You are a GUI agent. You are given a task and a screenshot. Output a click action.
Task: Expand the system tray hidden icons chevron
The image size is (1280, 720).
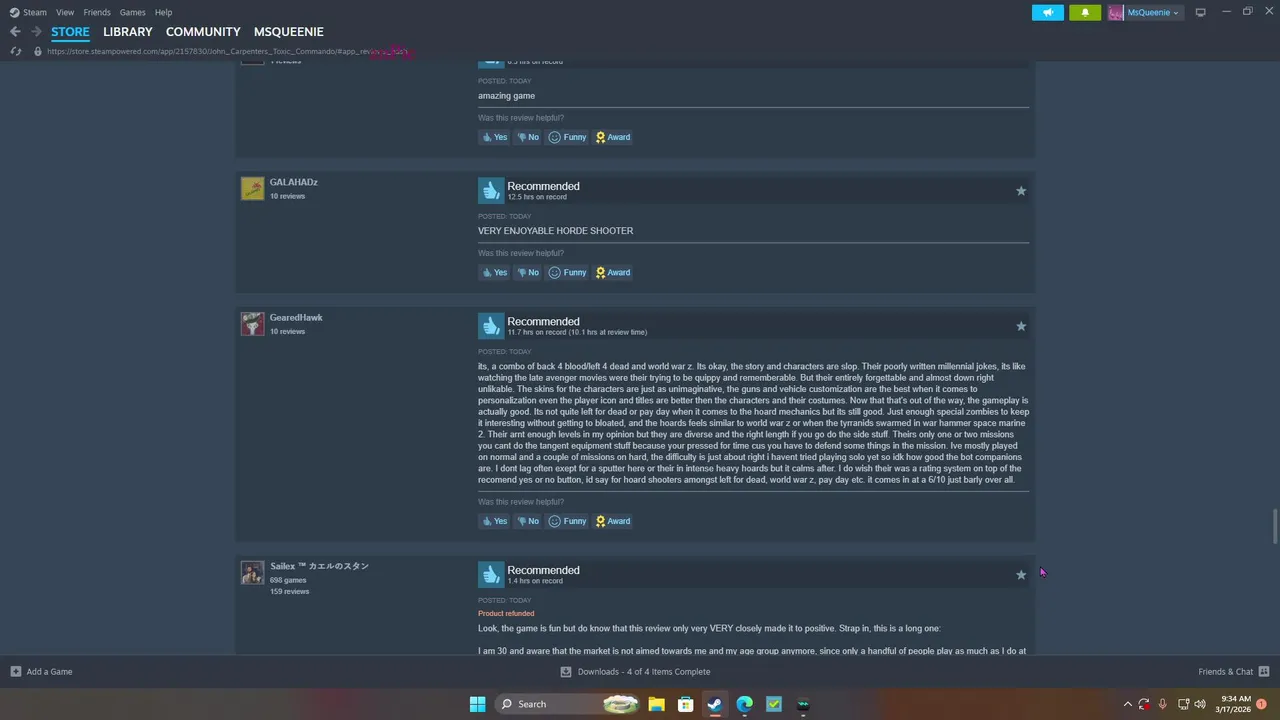pyautogui.click(x=1127, y=704)
